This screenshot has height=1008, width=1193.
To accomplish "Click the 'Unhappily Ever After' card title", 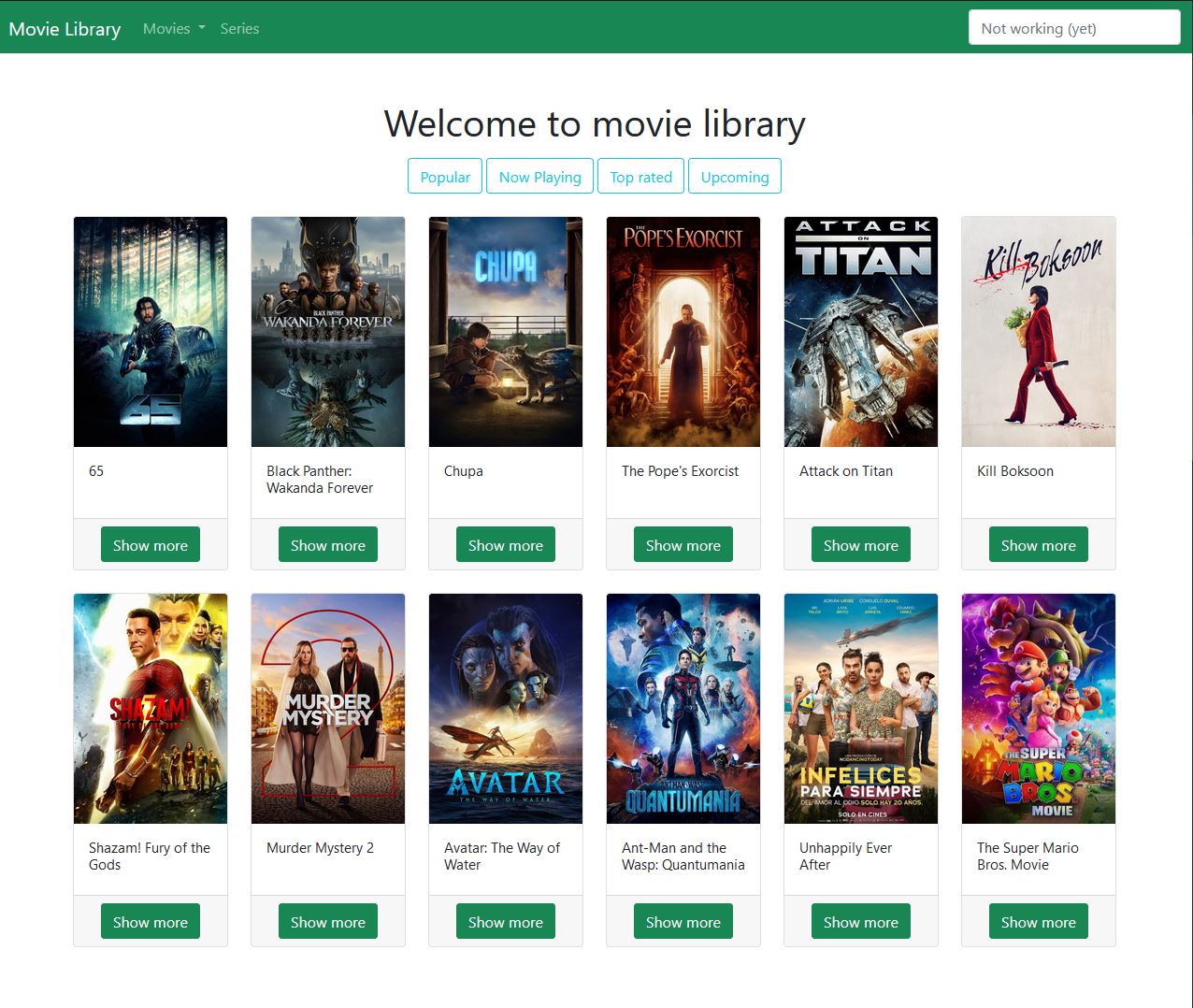I will pyautogui.click(x=846, y=857).
